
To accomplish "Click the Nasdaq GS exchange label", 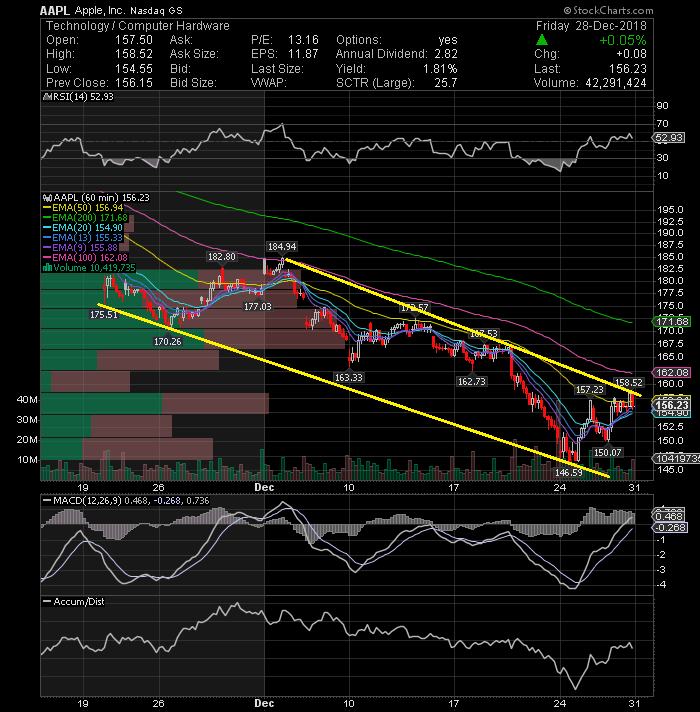I will tap(156, 10).
